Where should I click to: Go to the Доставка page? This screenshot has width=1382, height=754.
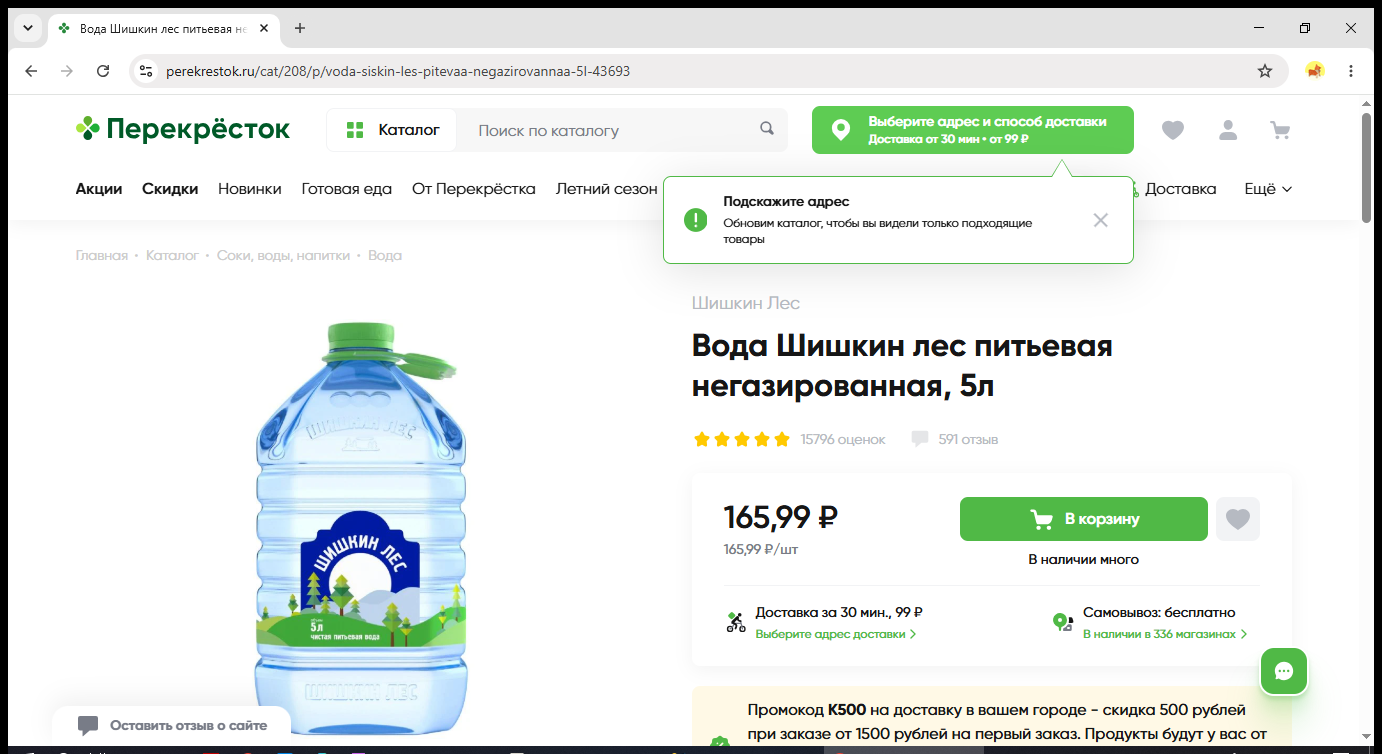1180,189
